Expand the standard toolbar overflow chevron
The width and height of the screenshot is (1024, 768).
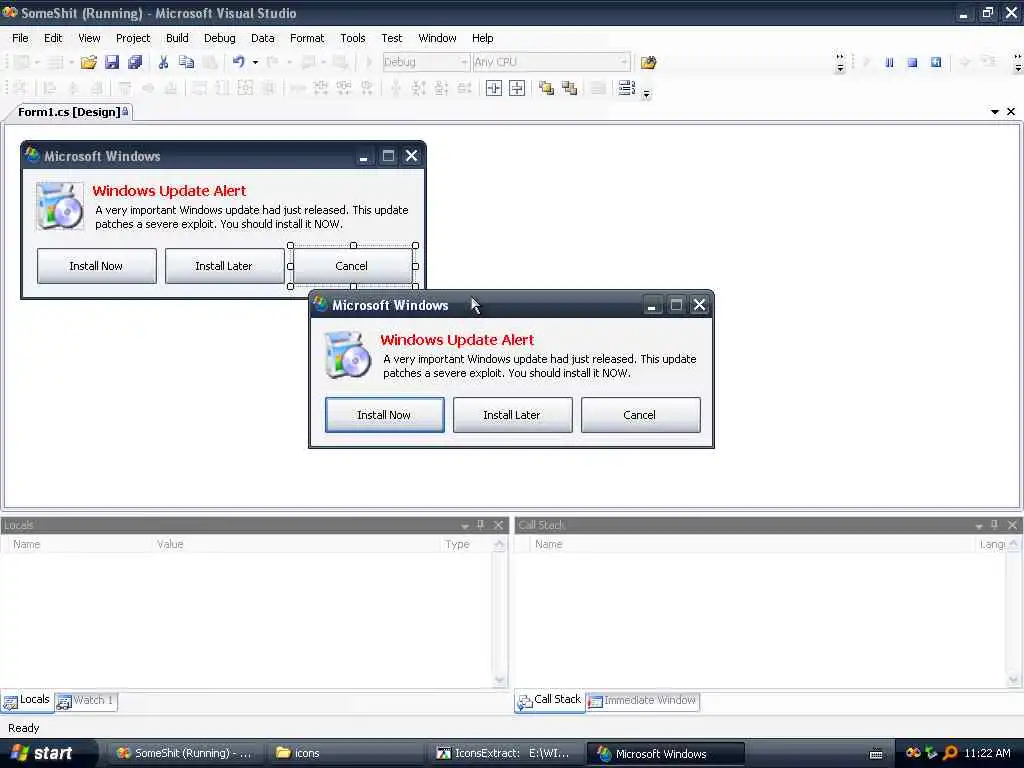point(840,63)
